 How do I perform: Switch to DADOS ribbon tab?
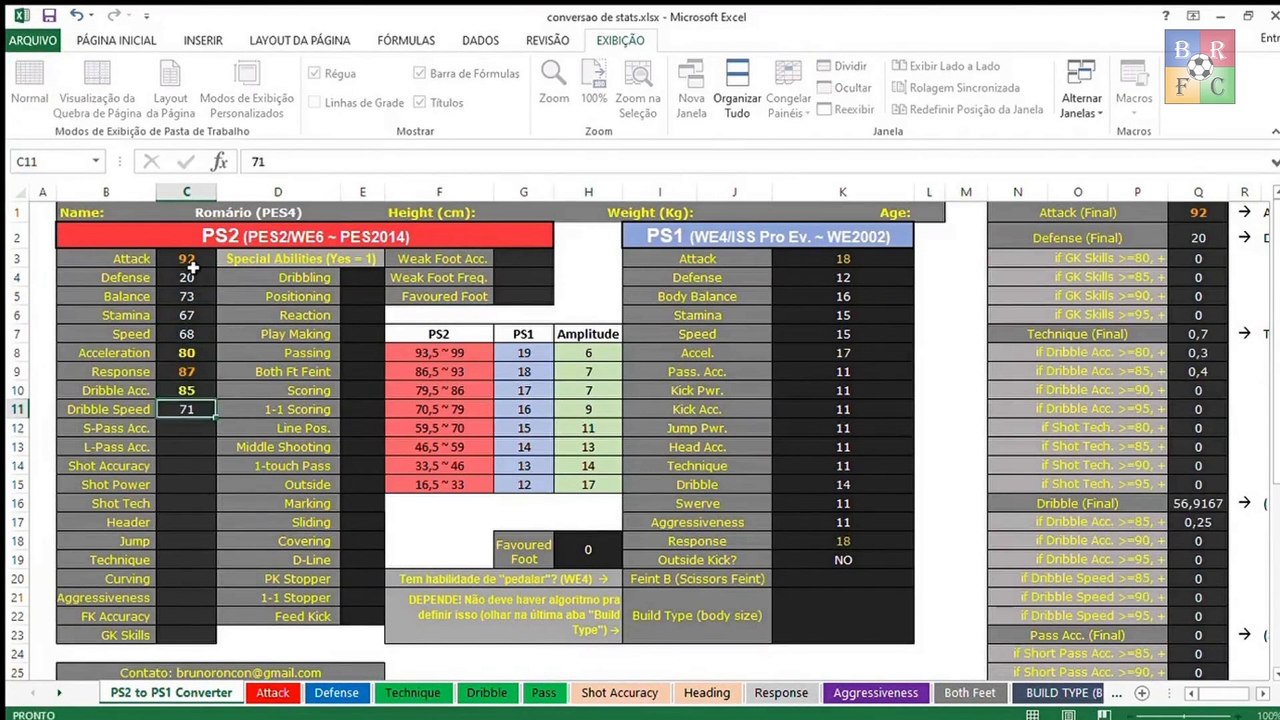[x=481, y=40]
